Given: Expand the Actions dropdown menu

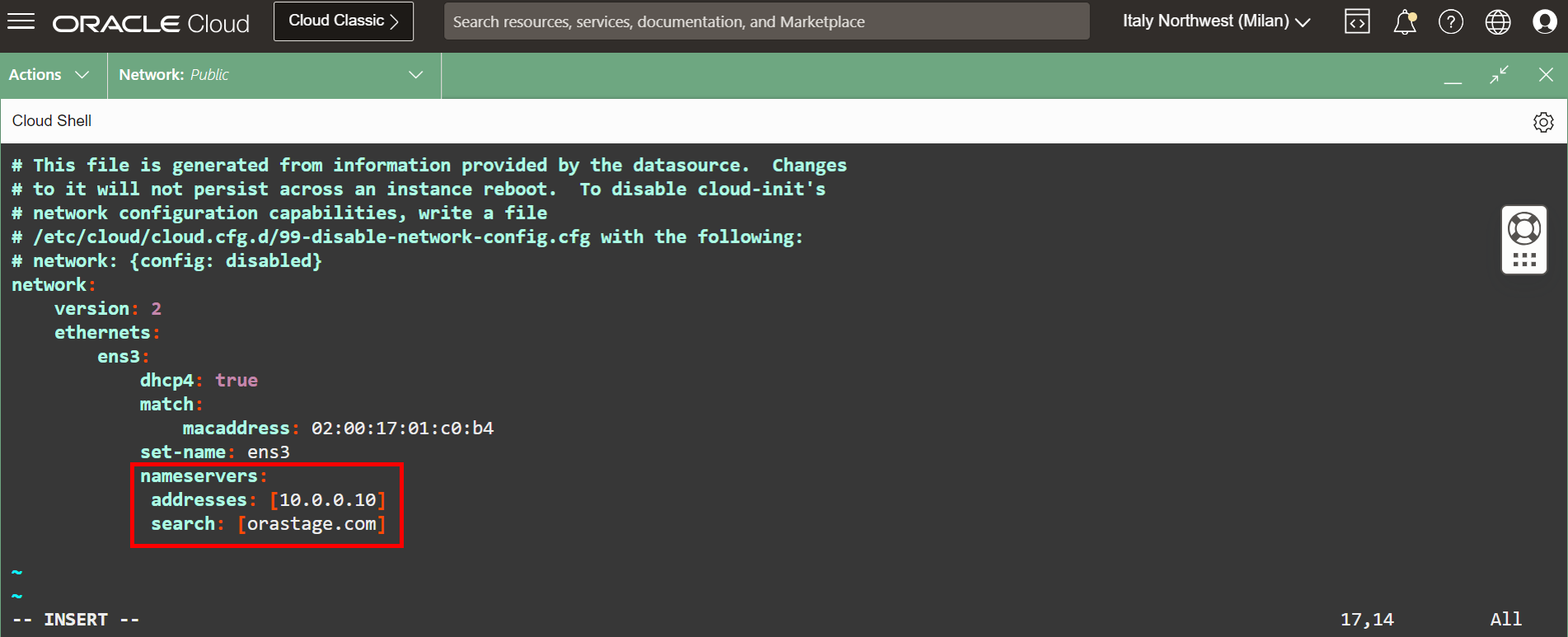Looking at the screenshot, I should (x=49, y=75).
